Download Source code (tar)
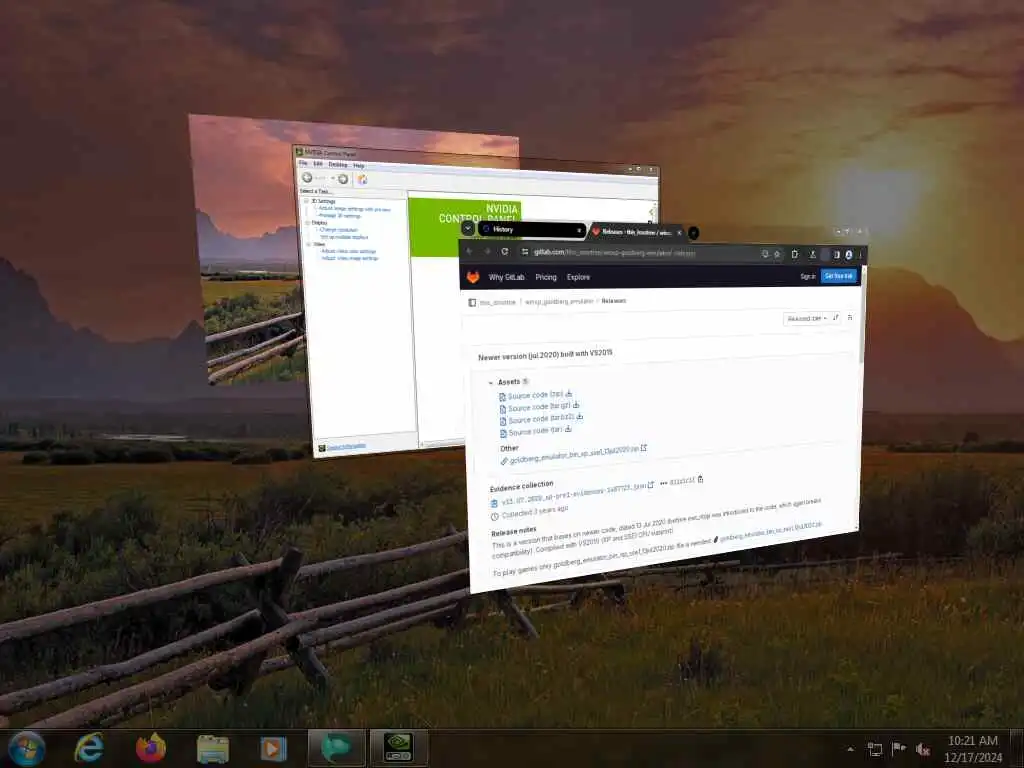 click(x=536, y=431)
